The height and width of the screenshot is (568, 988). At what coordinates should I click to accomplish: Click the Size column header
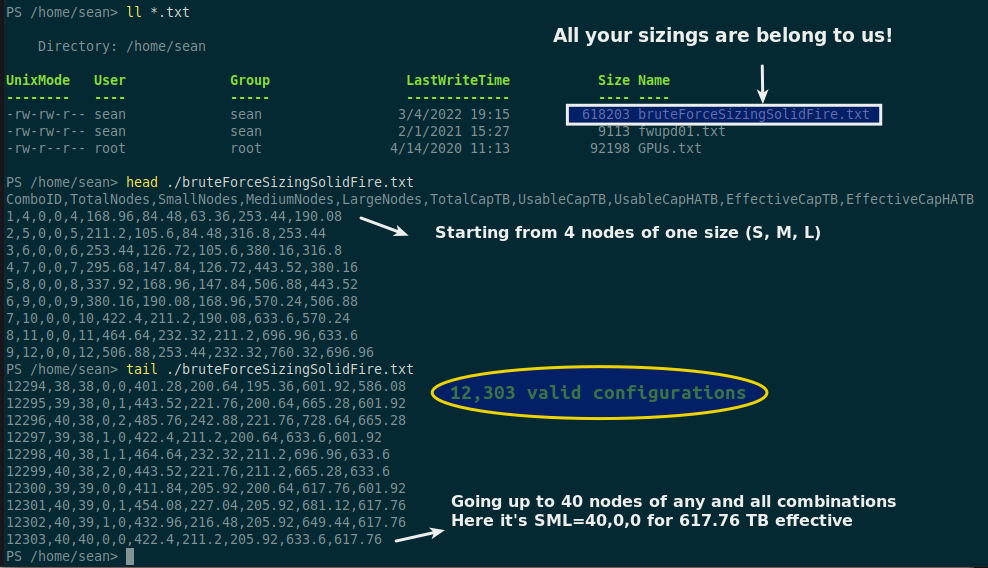pyautogui.click(x=614, y=80)
